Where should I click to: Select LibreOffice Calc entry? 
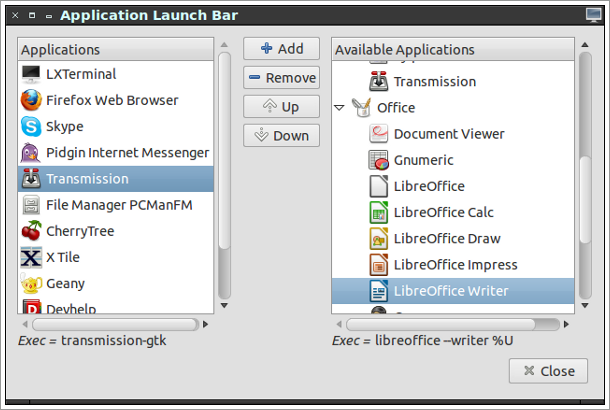453,212
